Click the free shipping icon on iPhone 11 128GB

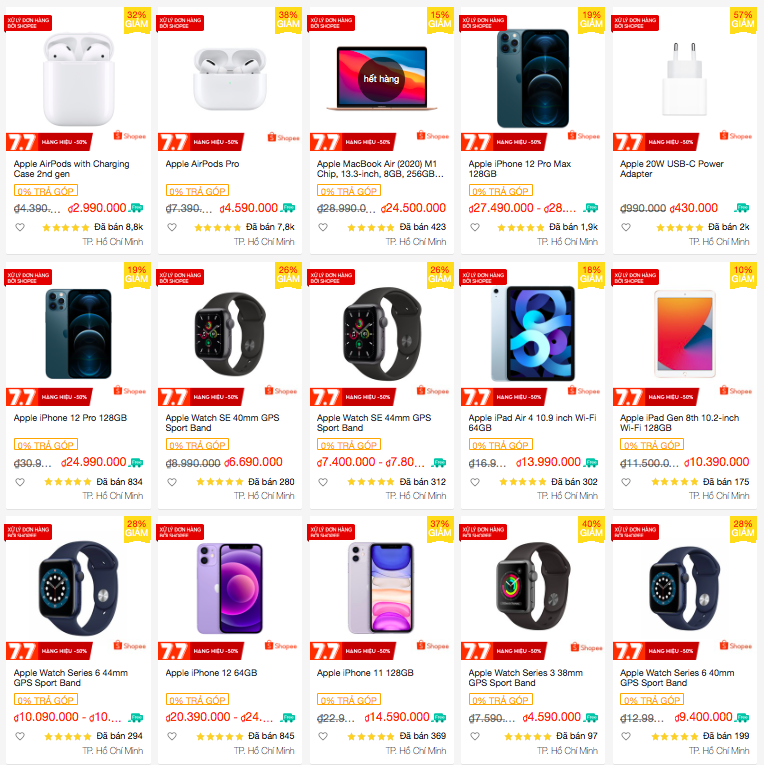(440, 717)
